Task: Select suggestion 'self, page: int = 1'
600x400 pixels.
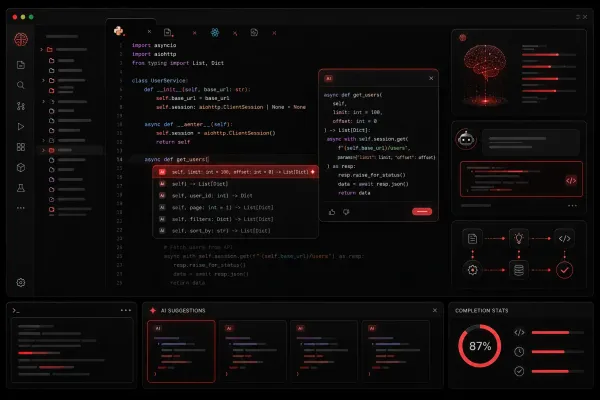Action: tap(235, 207)
